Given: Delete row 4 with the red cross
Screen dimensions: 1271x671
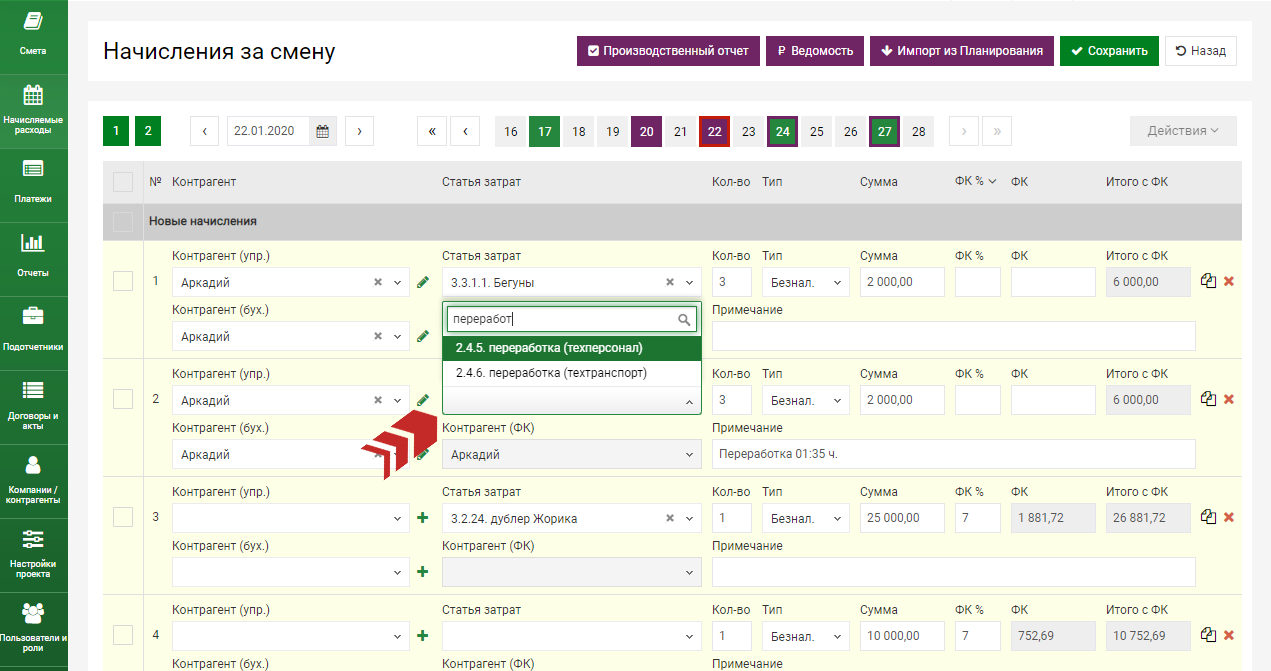Looking at the screenshot, I should point(1229,636).
